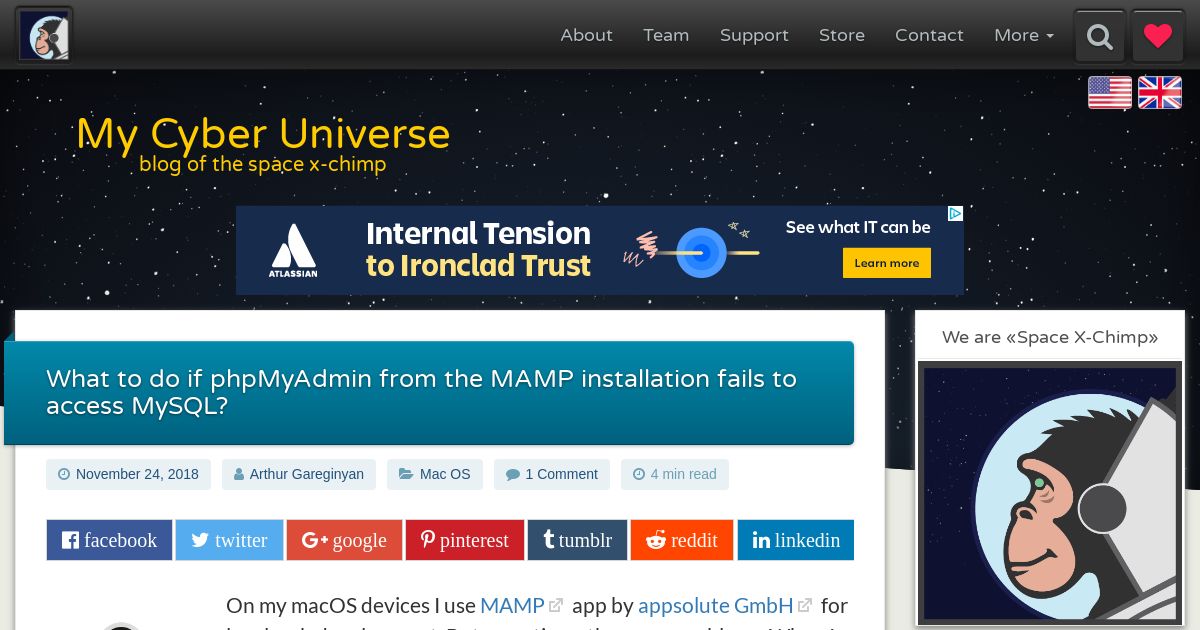Image resolution: width=1200 pixels, height=630 pixels.
Task: Click the My Cyber Universe blog title
Action: pyautogui.click(x=263, y=134)
